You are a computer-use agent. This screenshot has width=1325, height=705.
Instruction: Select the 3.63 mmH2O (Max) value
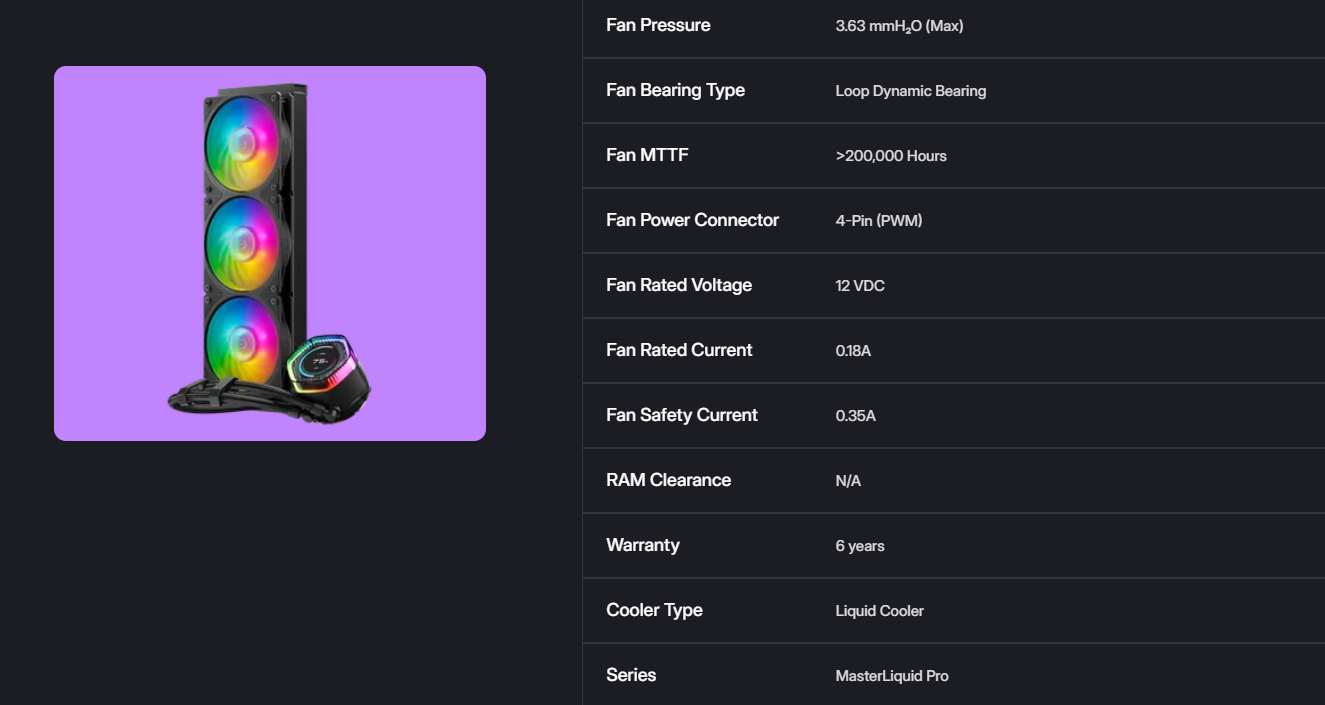point(899,26)
